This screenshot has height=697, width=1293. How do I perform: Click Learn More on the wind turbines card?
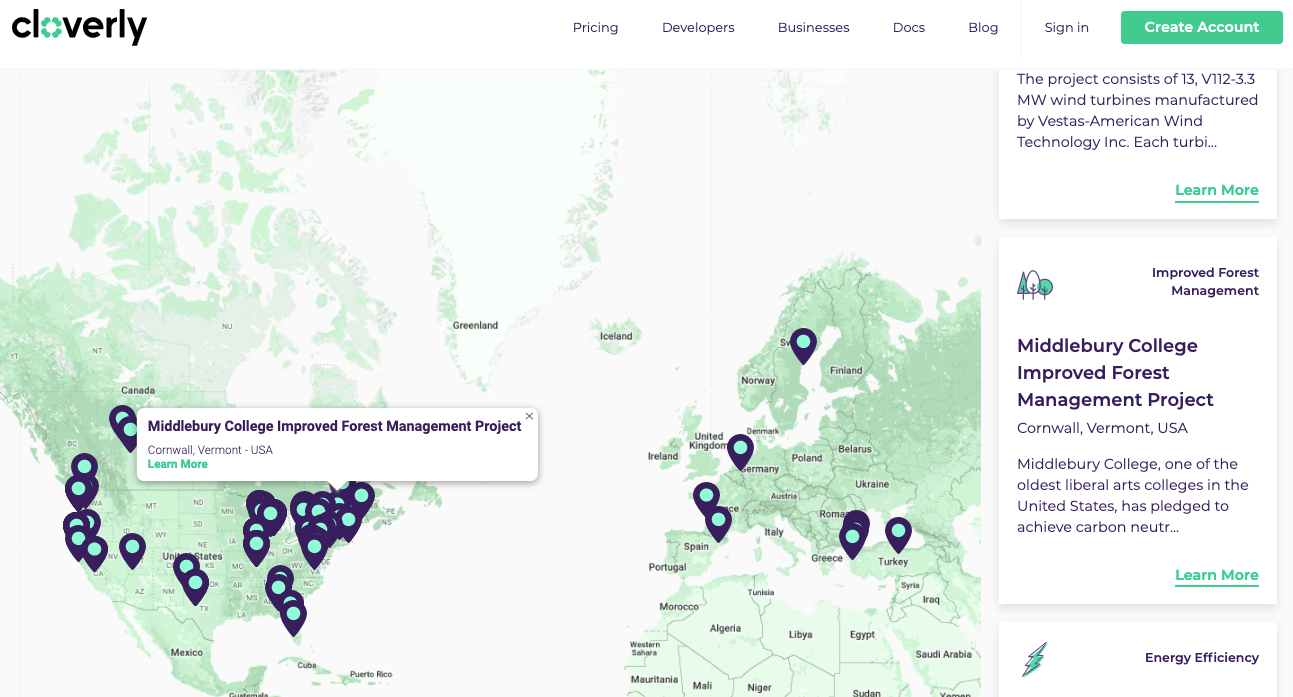click(1216, 190)
